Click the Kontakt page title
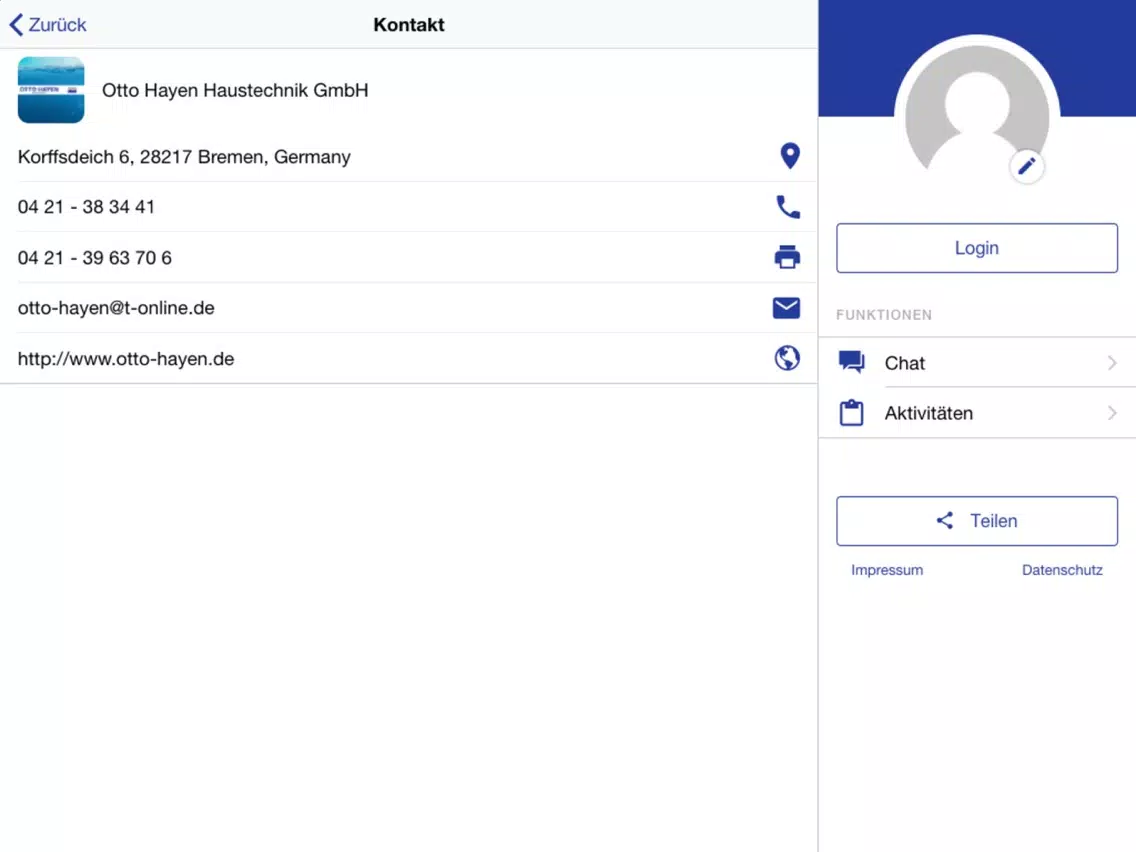 pos(409,25)
